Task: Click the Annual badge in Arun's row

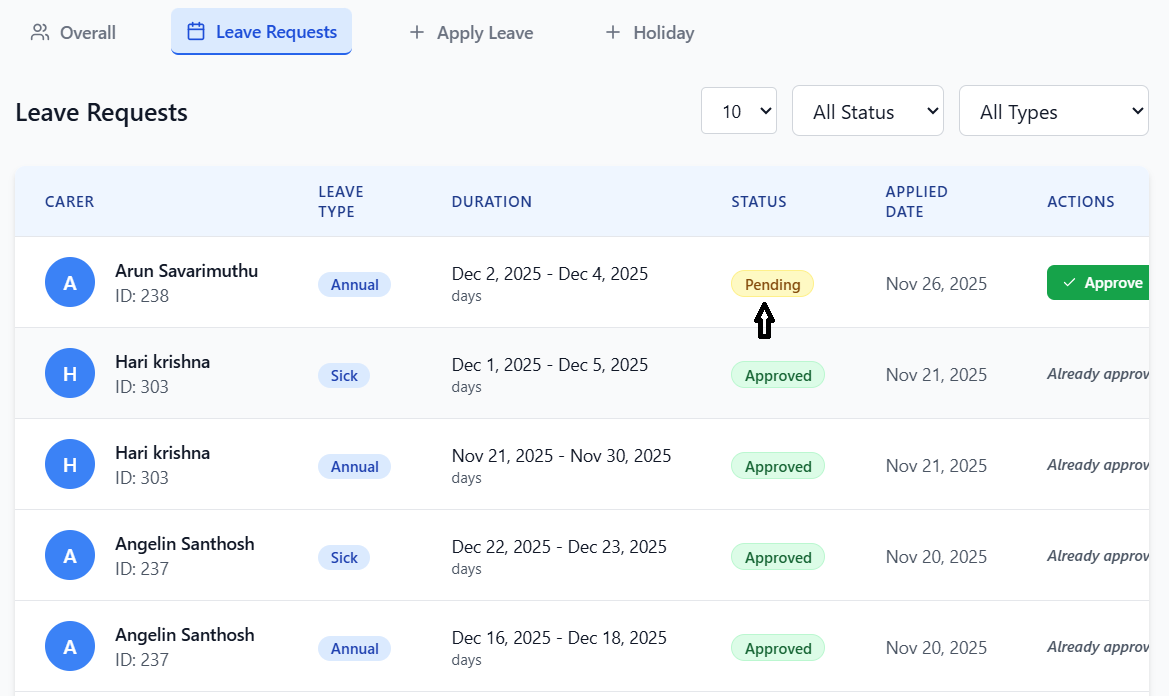Action: pos(354,284)
